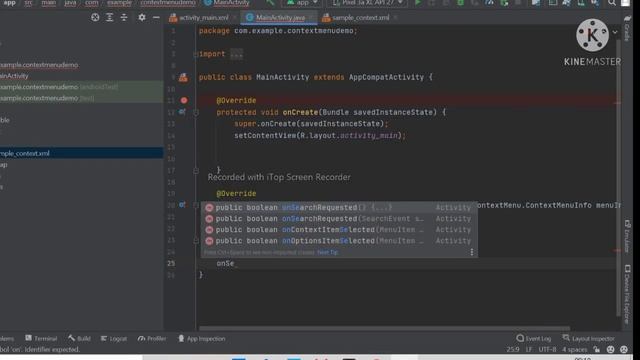Click the Make Project hammer icon
The image size is (640, 360).
coord(270,3)
